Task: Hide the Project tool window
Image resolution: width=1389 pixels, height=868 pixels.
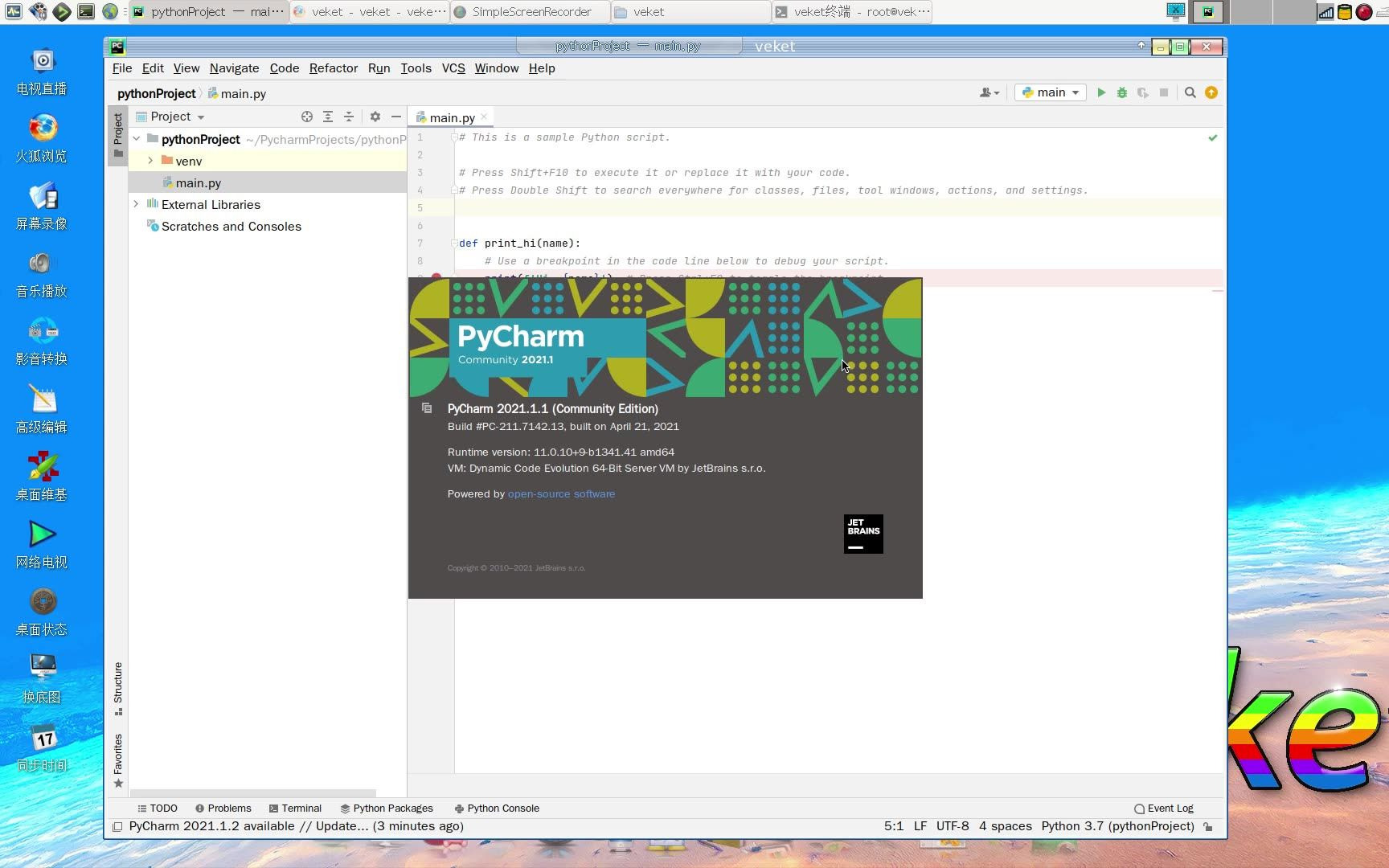Action: click(396, 117)
